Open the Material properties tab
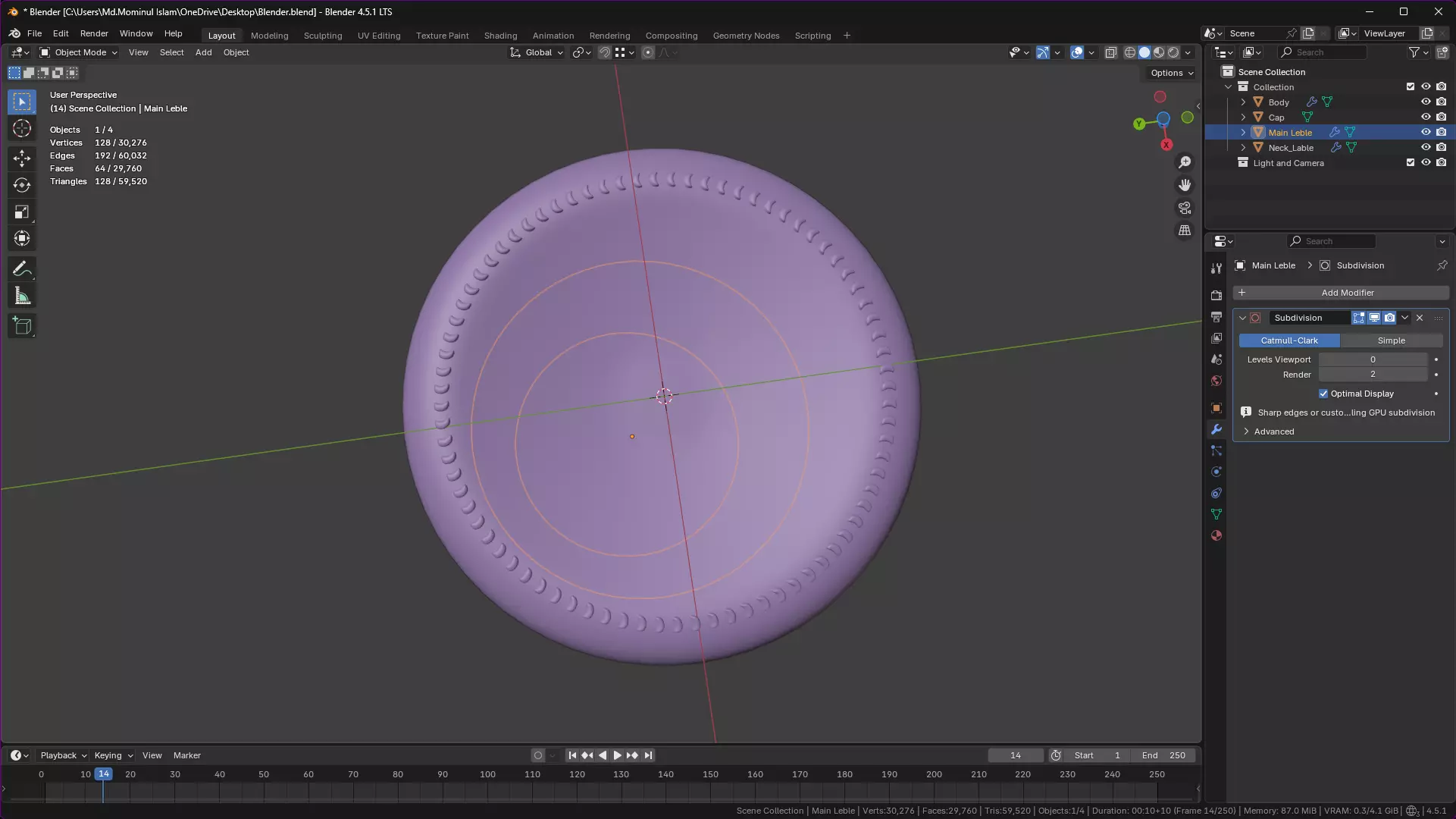 point(1216,535)
